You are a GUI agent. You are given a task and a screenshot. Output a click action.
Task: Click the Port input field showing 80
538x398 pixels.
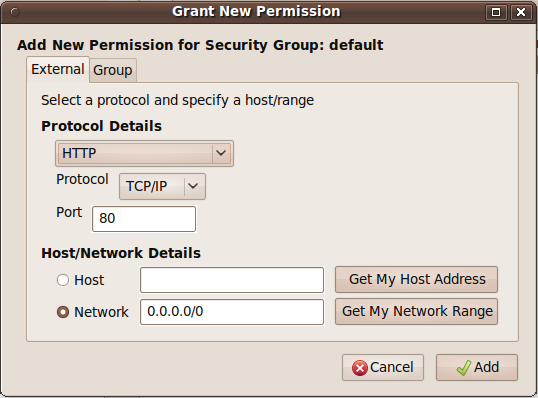click(x=144, y=219)
